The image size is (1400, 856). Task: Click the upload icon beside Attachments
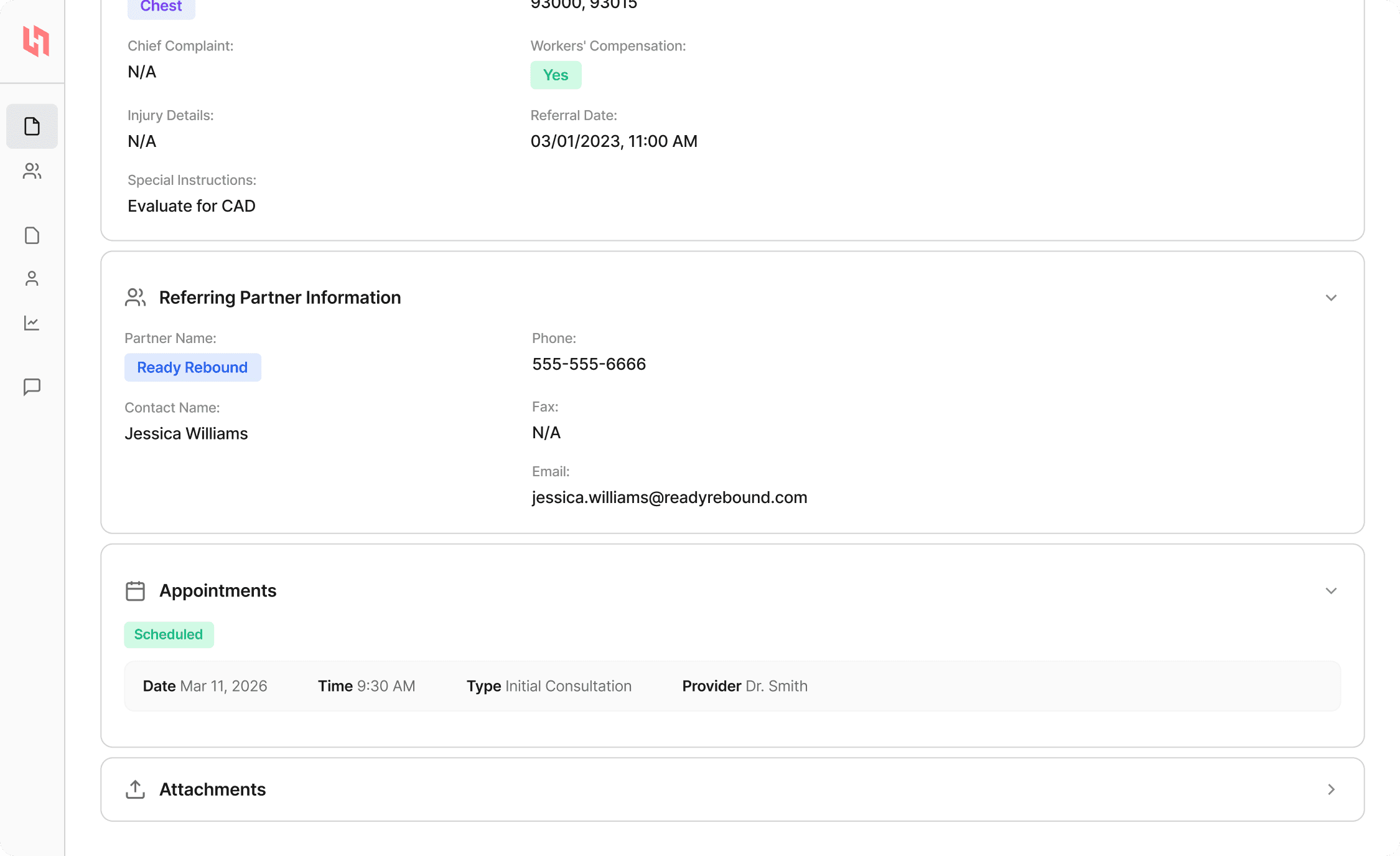(135, 789)
